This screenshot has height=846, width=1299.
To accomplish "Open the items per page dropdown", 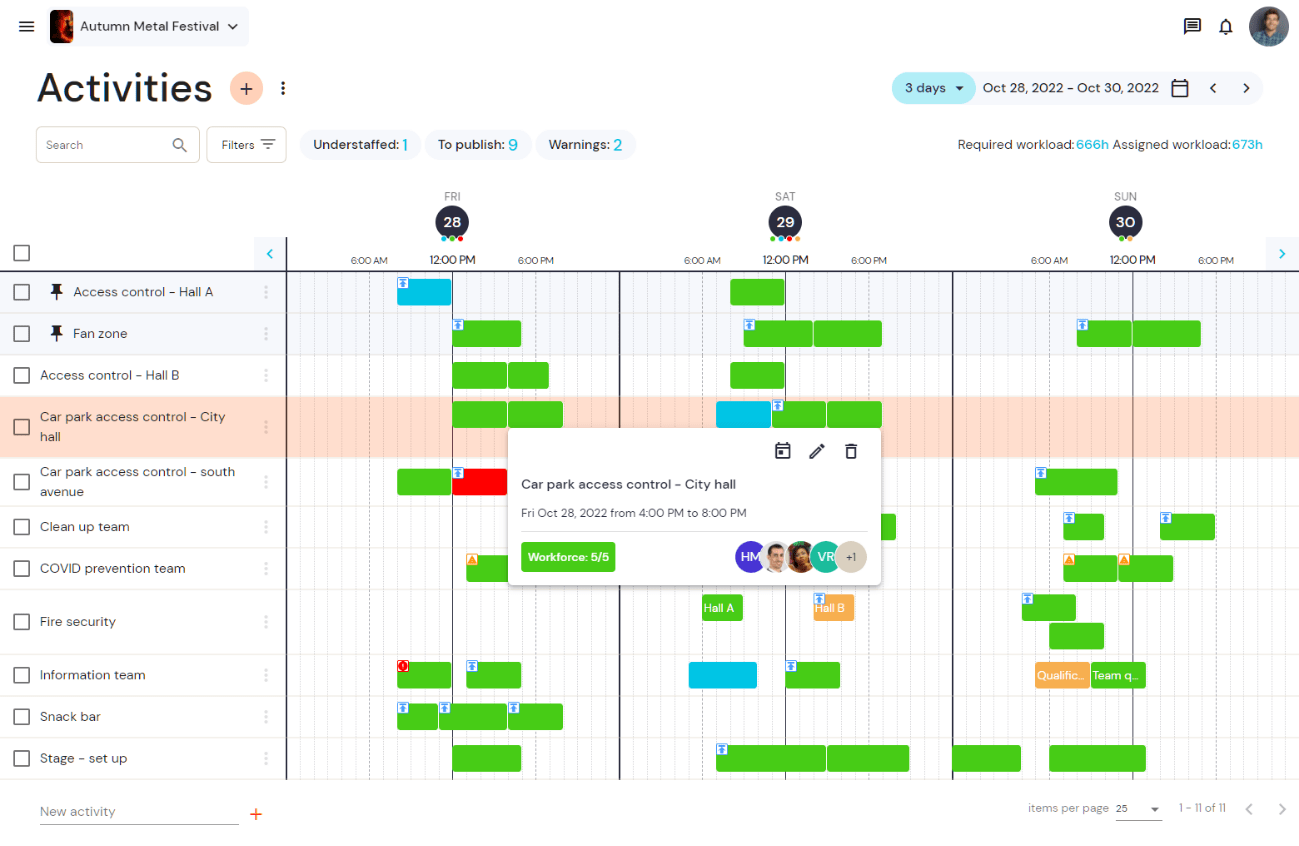I will coord(1139,809).
